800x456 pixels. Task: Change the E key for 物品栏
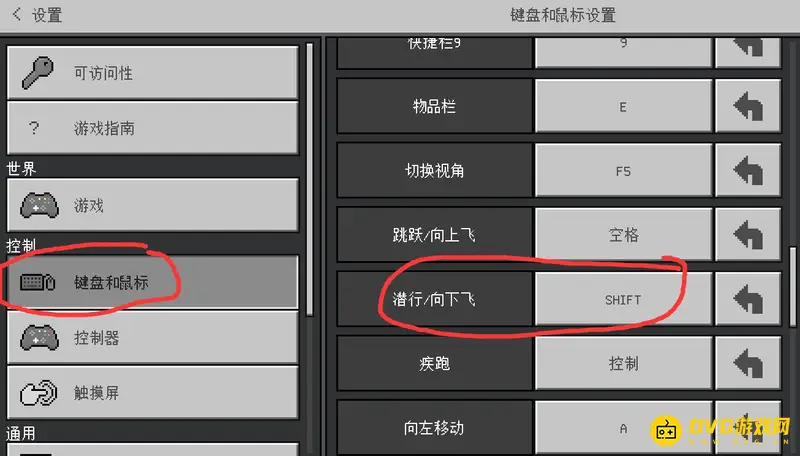623,106
